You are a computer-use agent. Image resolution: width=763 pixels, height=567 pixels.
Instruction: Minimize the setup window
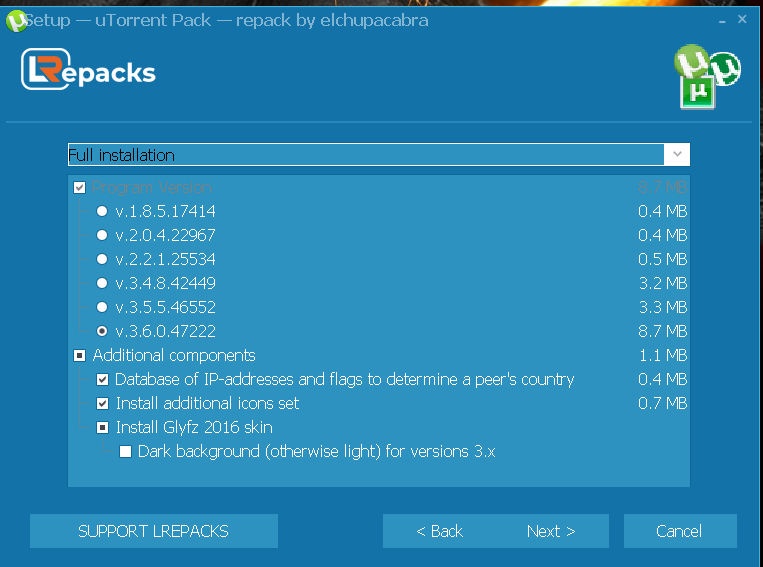click(722, 20)
